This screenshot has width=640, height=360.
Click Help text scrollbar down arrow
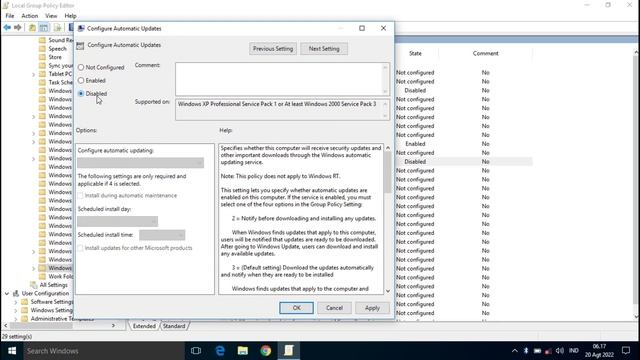click(x=388, y=291)
